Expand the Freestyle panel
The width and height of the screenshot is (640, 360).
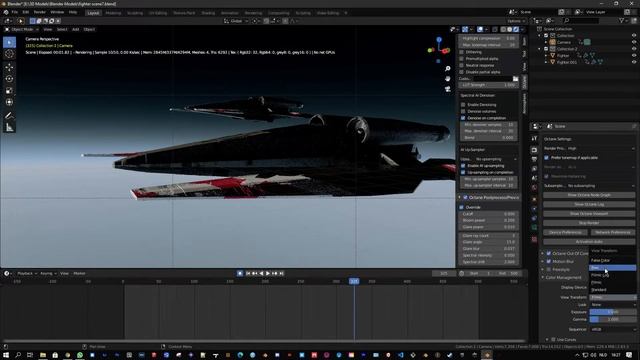543,269
